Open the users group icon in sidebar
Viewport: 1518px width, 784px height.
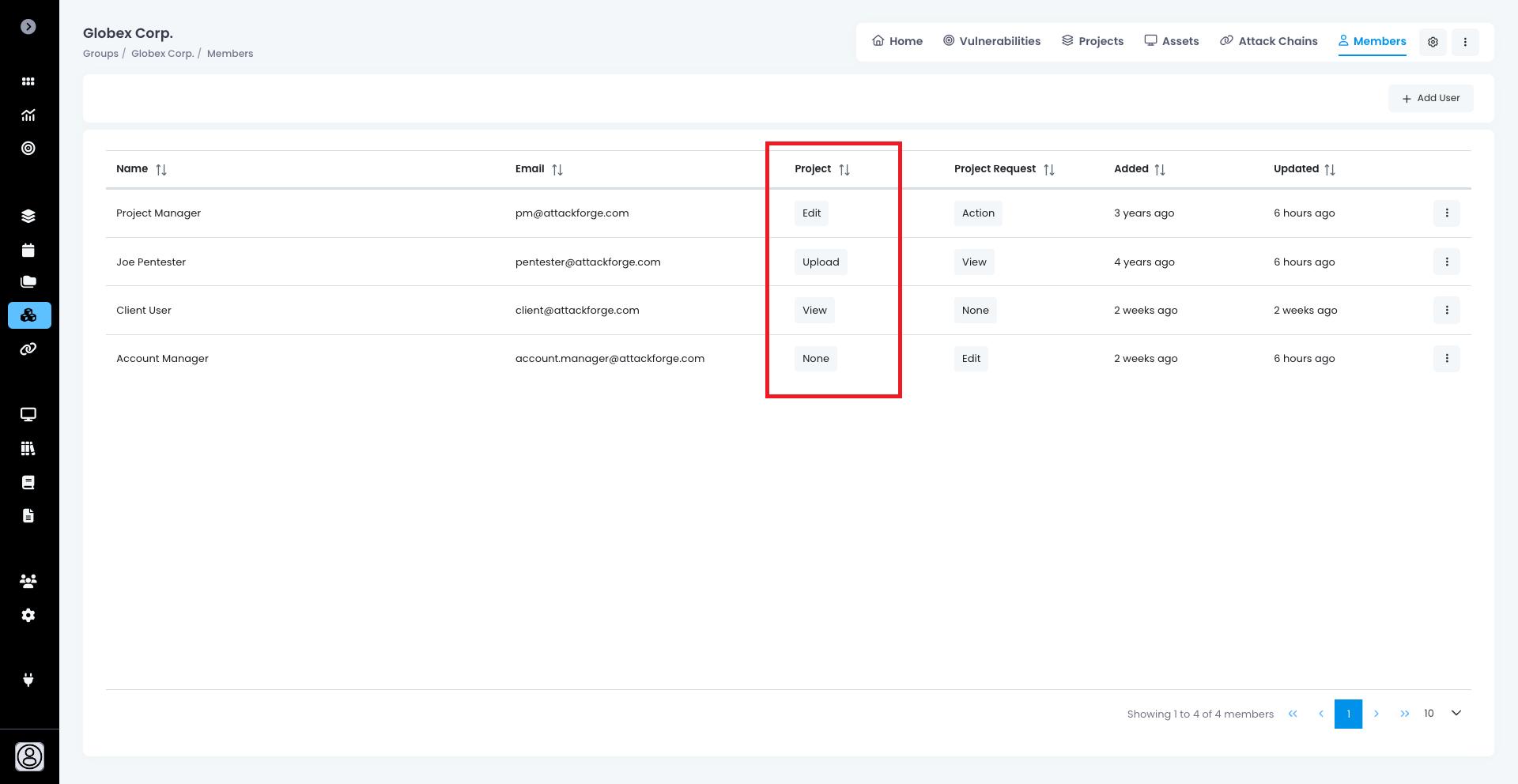click(28, 581)
